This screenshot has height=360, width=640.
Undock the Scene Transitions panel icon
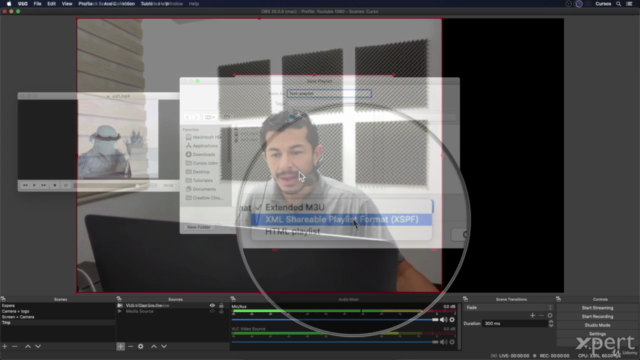[x=465, y=299]
